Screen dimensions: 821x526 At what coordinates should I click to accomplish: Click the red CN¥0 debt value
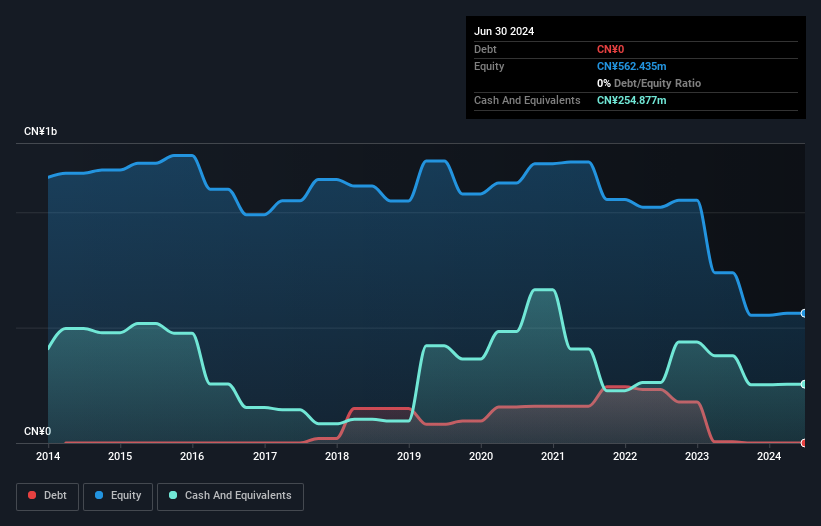pyautogui.click(x=611, y=49)
